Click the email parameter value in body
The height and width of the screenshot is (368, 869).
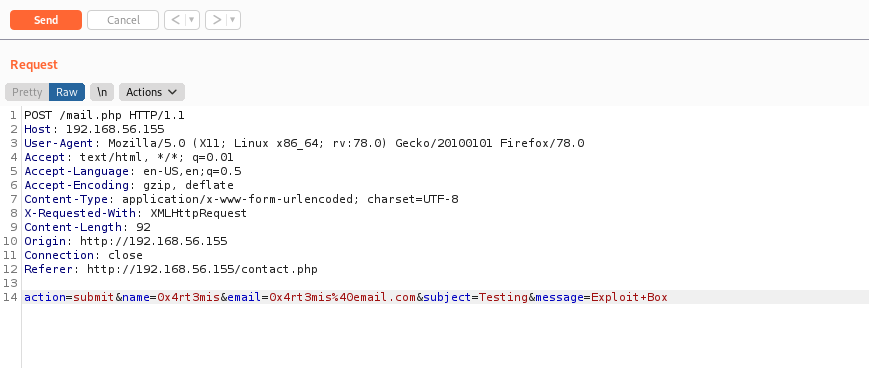343,297
